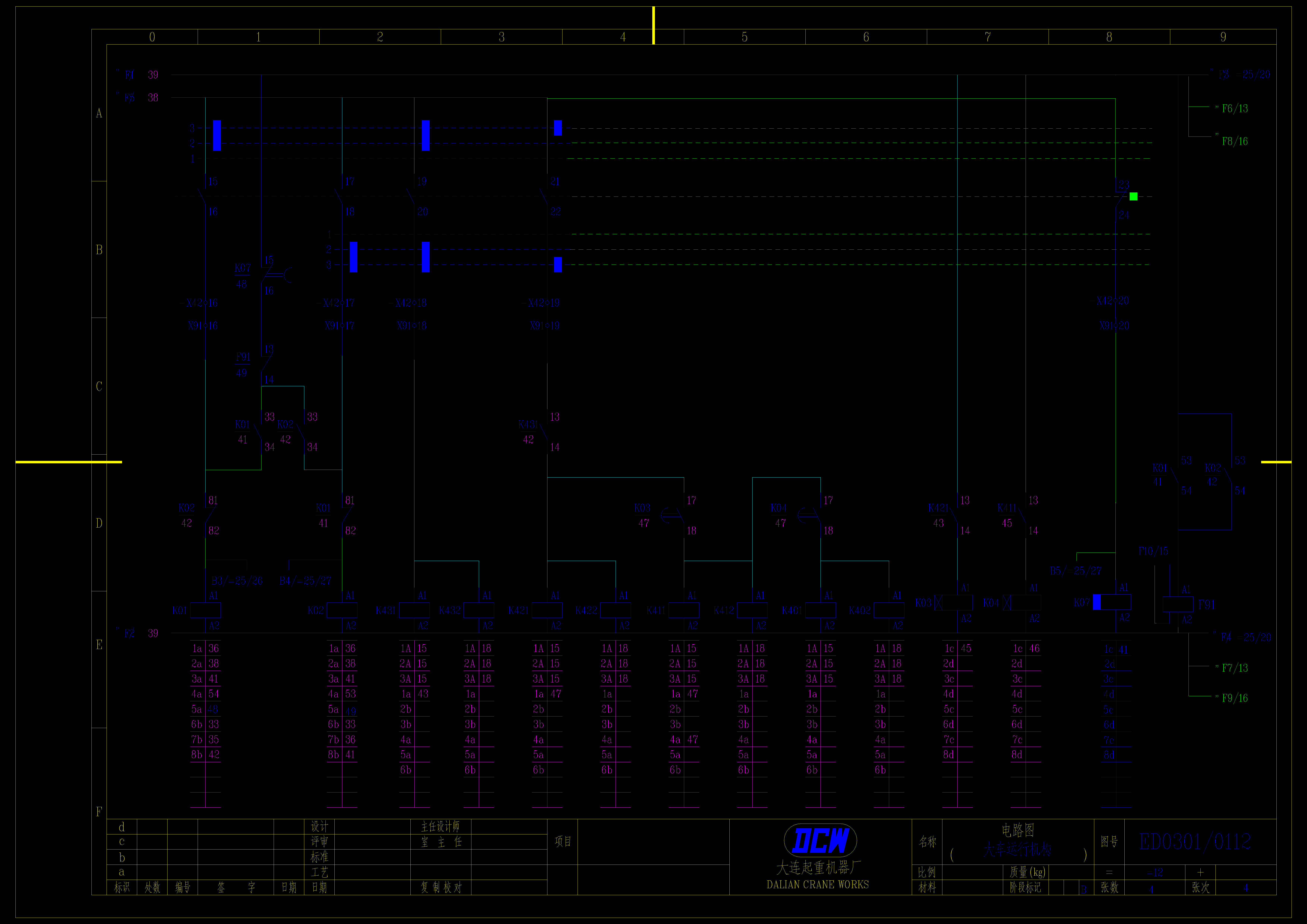This screenshot has height=924, width=1307.
Task: Select the DCW logo in title block
Action: pyautogui.click(x=820, y=840)
